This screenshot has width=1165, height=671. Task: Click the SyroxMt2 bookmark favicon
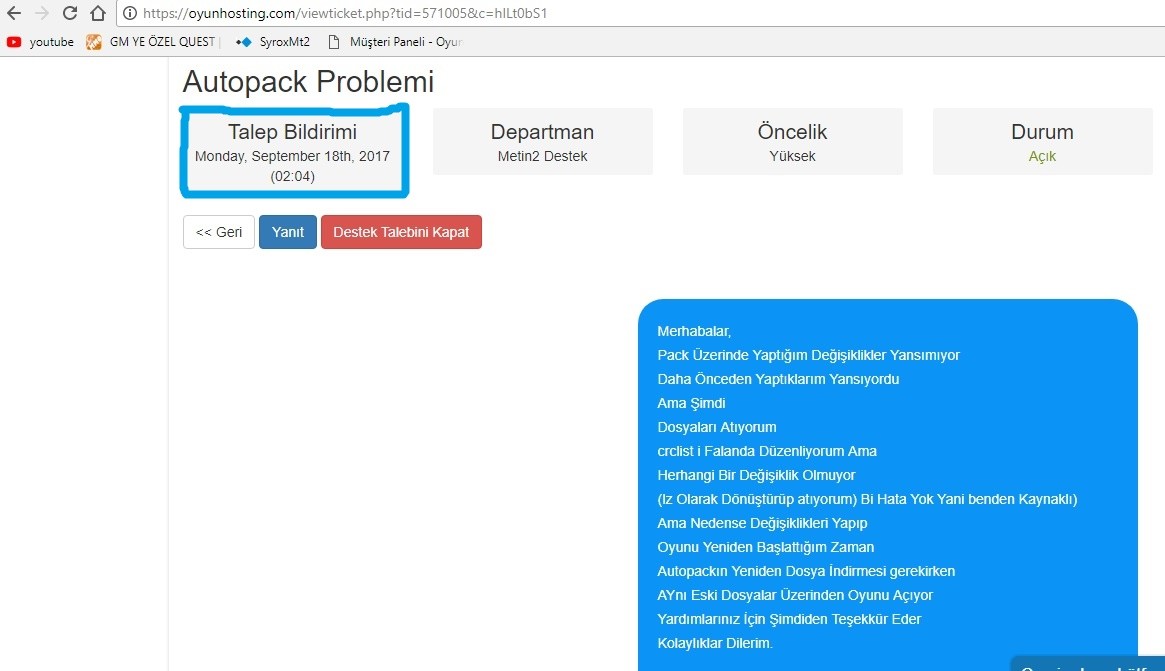click(244, 42)
